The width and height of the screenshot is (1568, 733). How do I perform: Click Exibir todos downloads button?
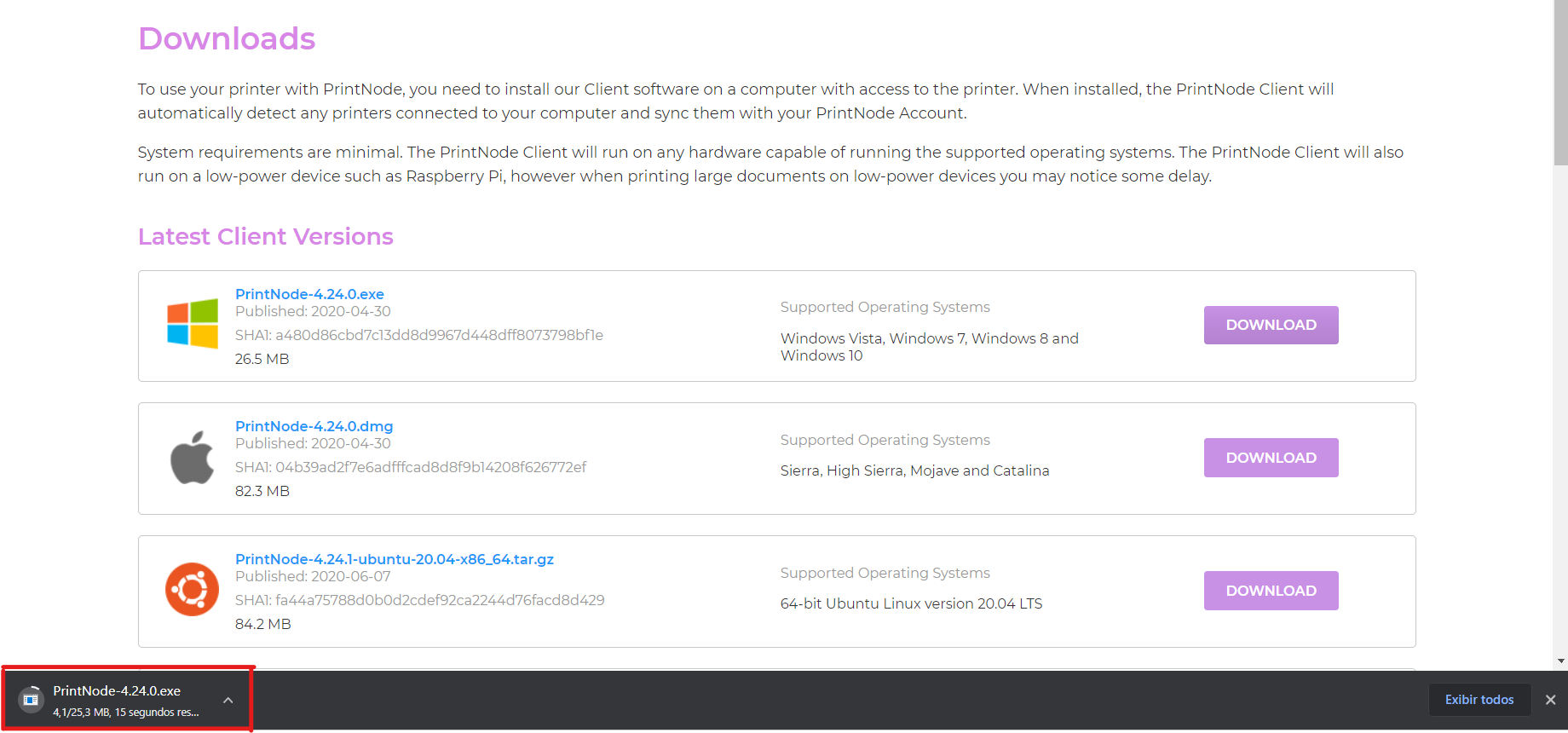[x=1479, y=700]
